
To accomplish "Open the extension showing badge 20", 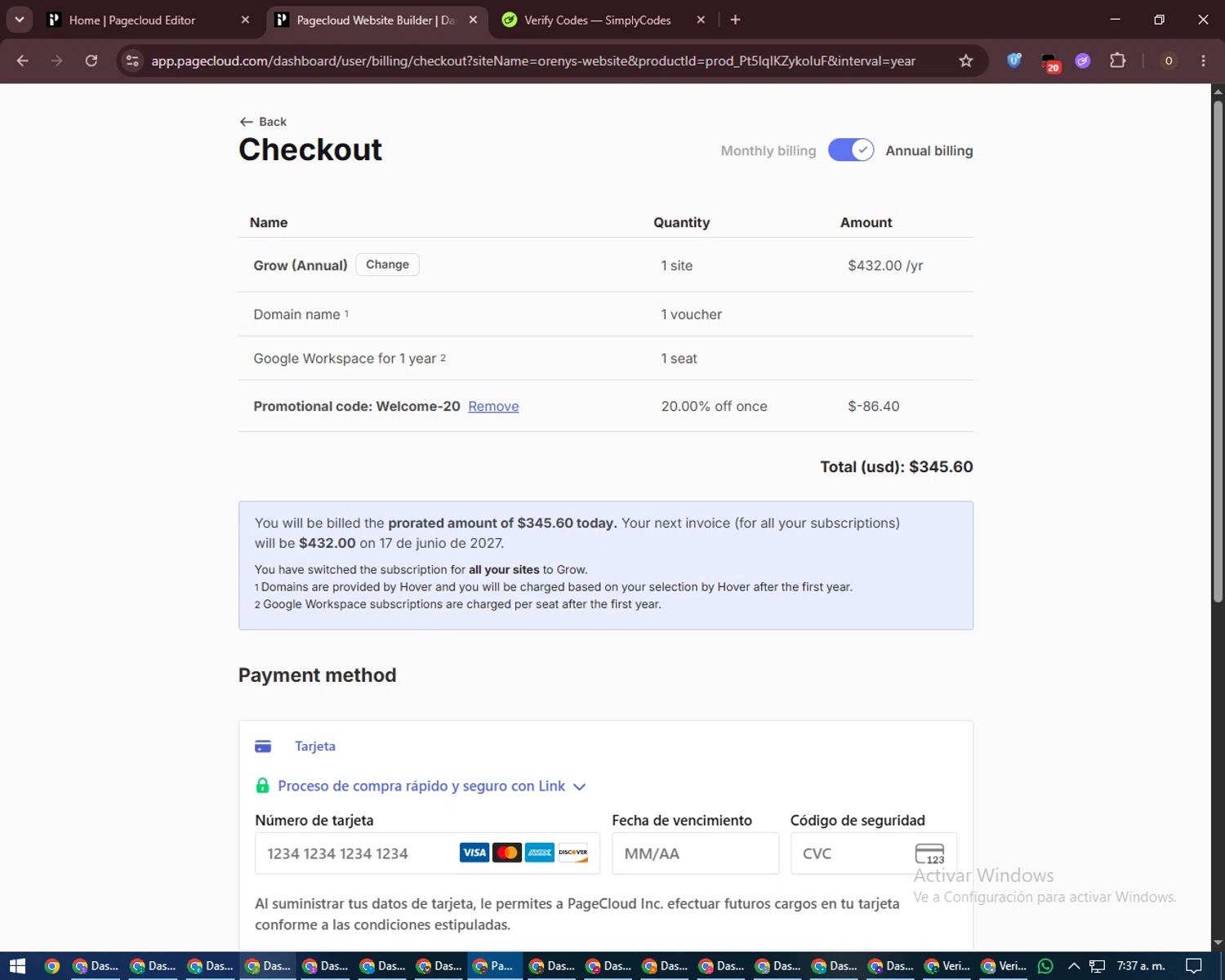I will pos(1049,62).
